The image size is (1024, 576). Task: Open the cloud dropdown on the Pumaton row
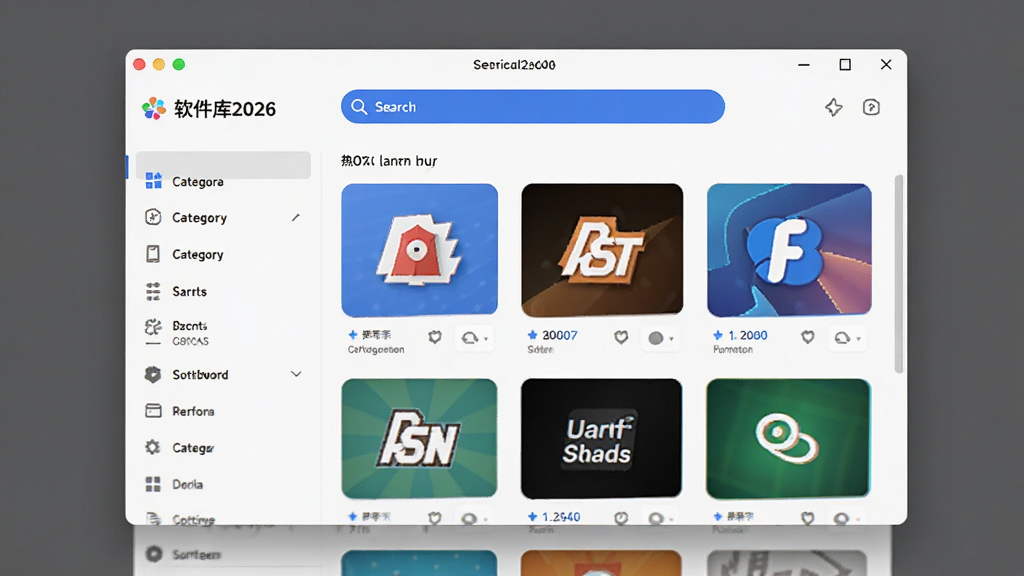pos(847,338)
